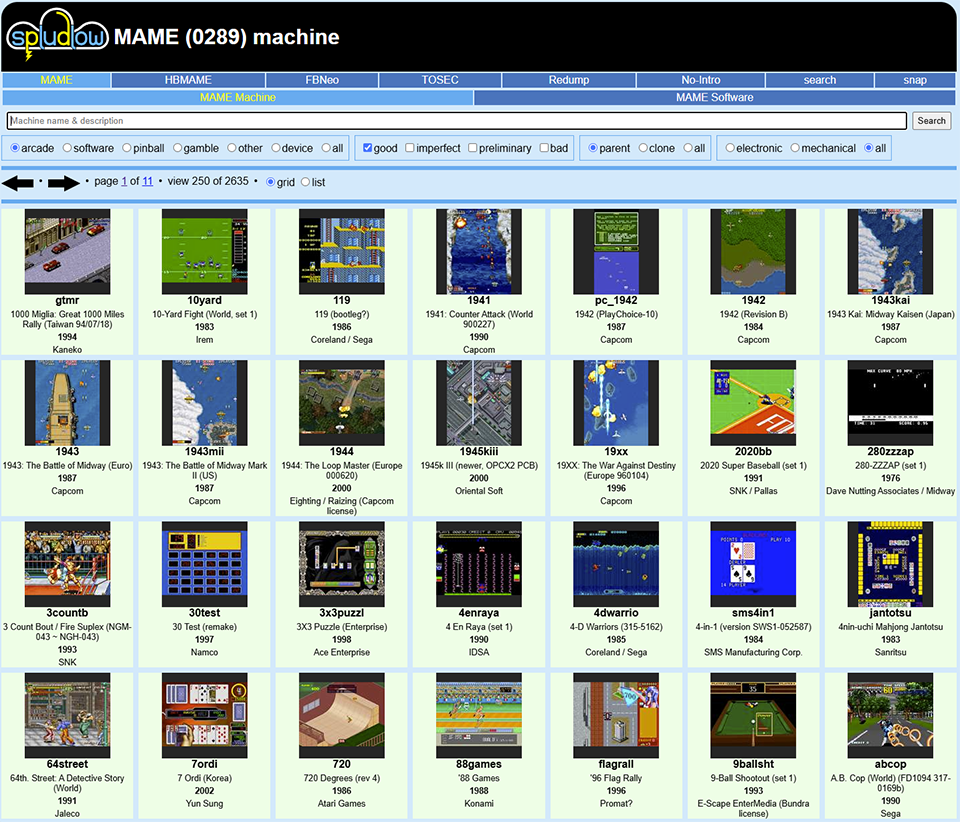Enable the preliminary status checkbox
Image resolution: width=960 pixels, height=822 pixels.
[473, 148]
